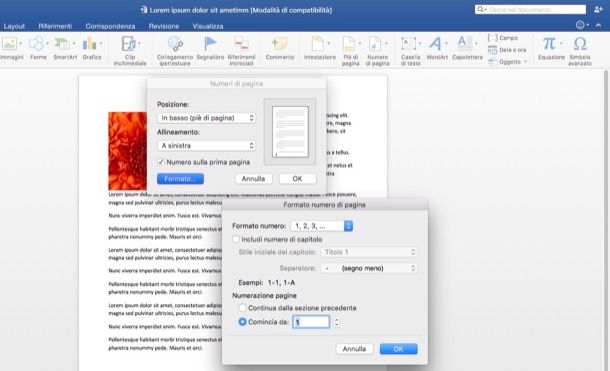Select Continua dalla sezione precedente

pos(242,308)
